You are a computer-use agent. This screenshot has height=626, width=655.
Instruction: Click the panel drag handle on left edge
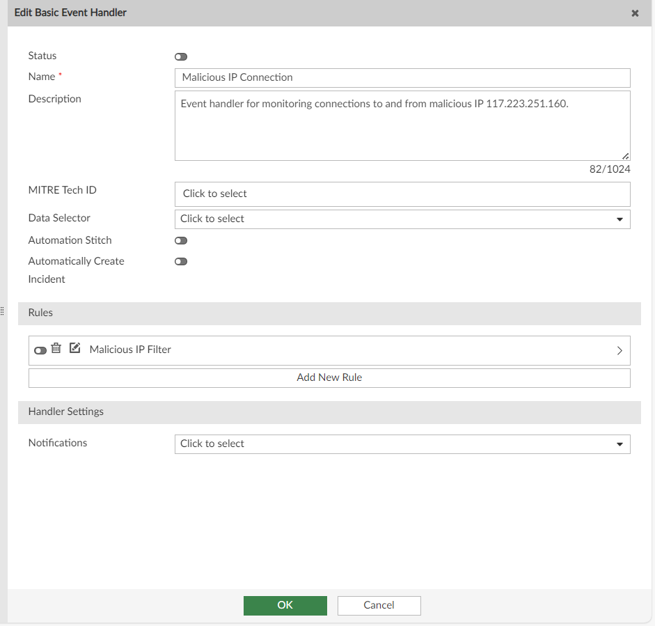click(x=3, y=311)
